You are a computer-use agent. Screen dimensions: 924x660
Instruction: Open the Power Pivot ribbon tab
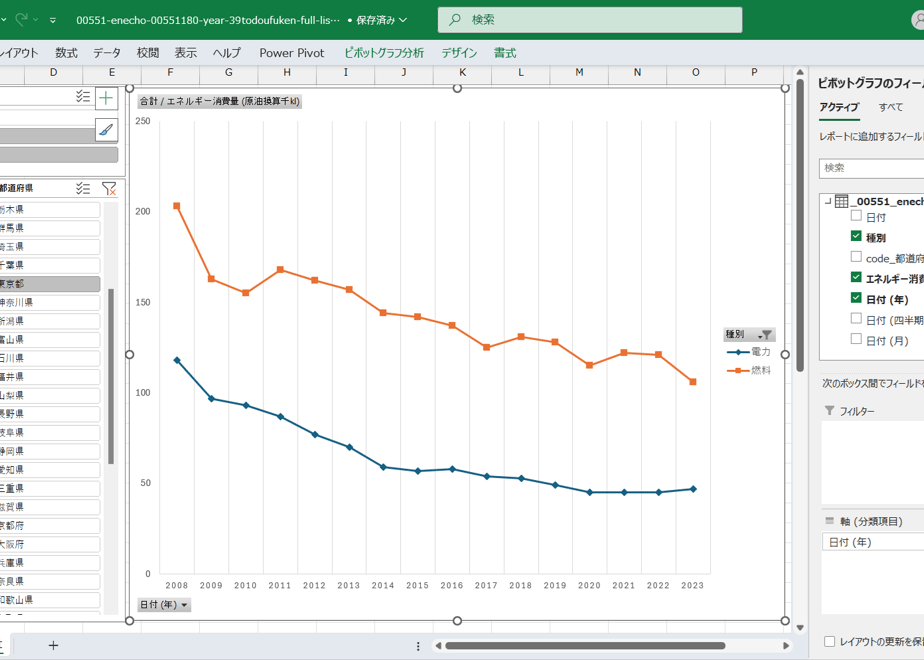[292, 53]
